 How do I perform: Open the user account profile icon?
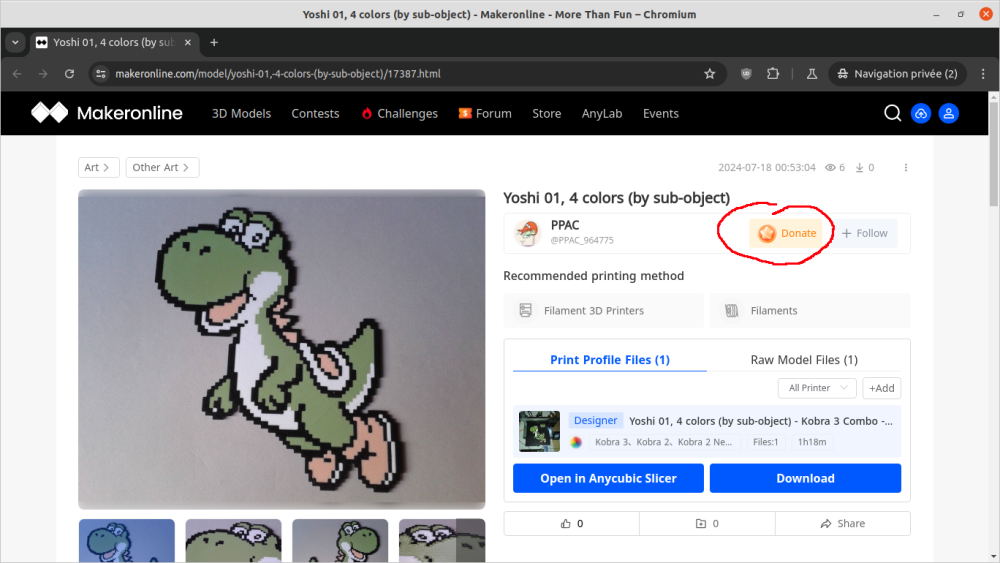coord(948,113)
